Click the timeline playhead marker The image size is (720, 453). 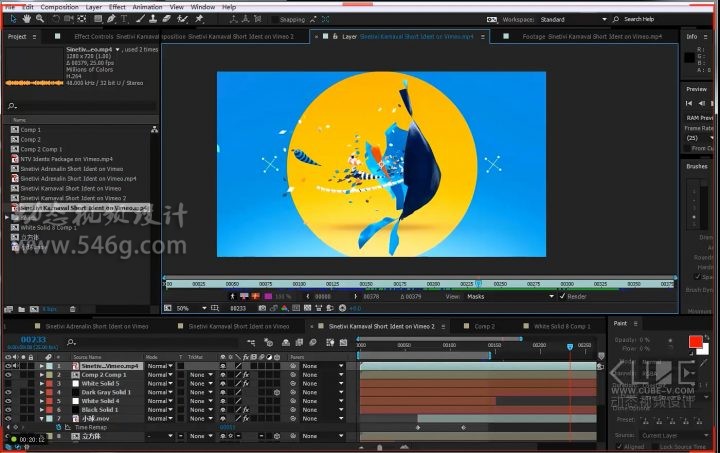point(570,347)
